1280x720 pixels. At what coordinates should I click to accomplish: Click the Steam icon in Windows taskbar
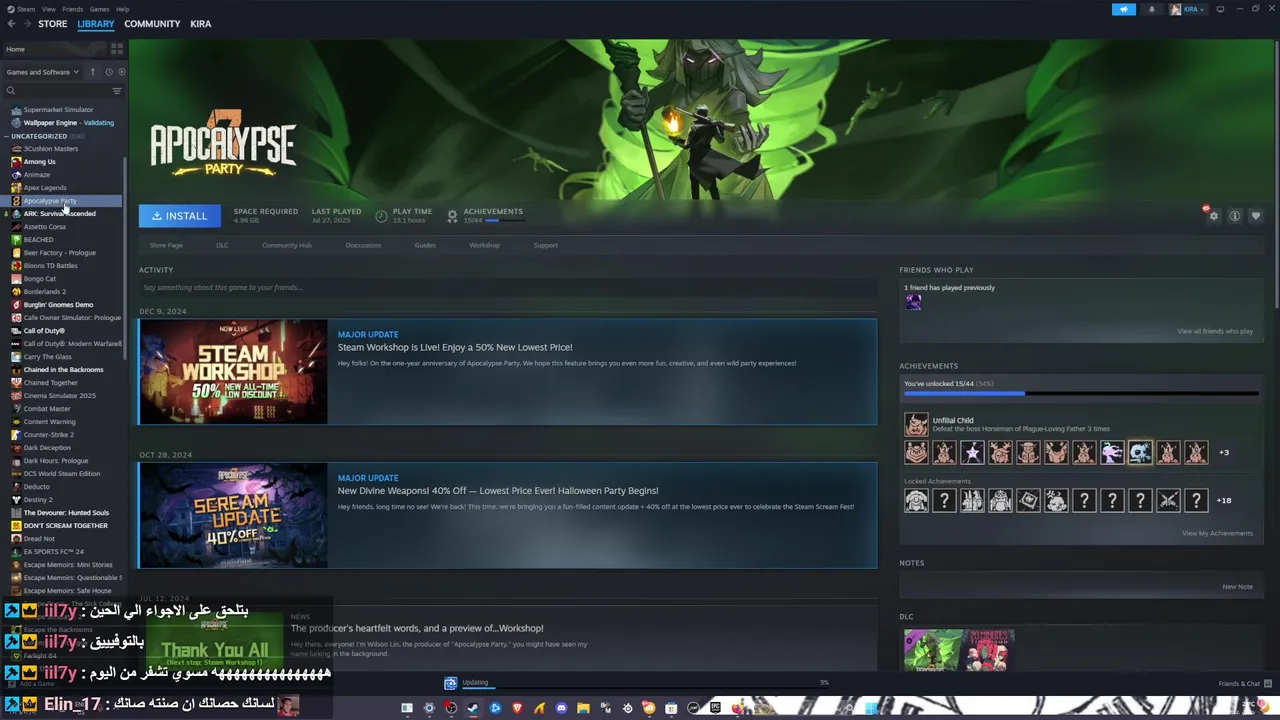(x=473, y=708)
